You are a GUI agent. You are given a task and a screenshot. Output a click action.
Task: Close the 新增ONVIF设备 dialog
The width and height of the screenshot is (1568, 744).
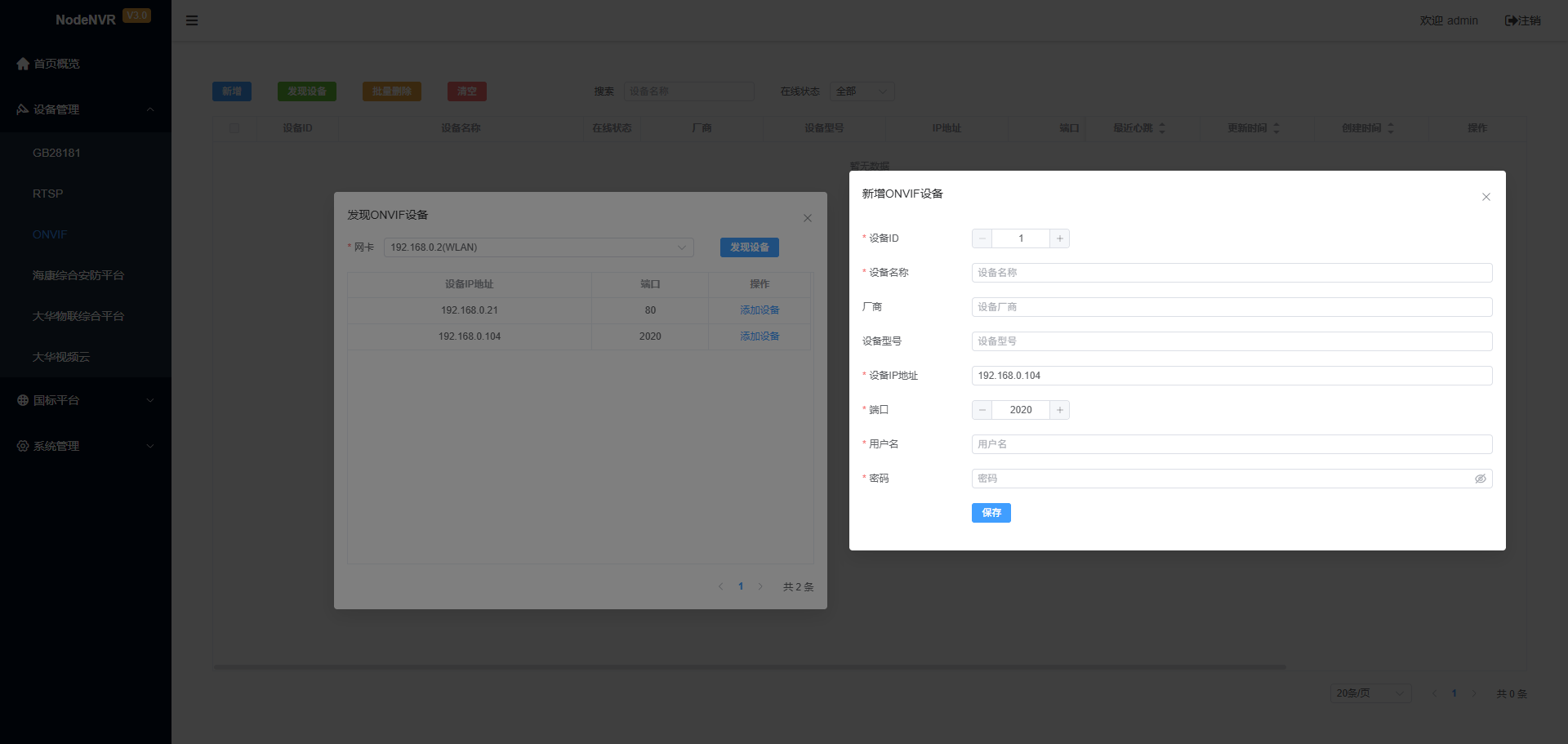tap(1486, 197)
